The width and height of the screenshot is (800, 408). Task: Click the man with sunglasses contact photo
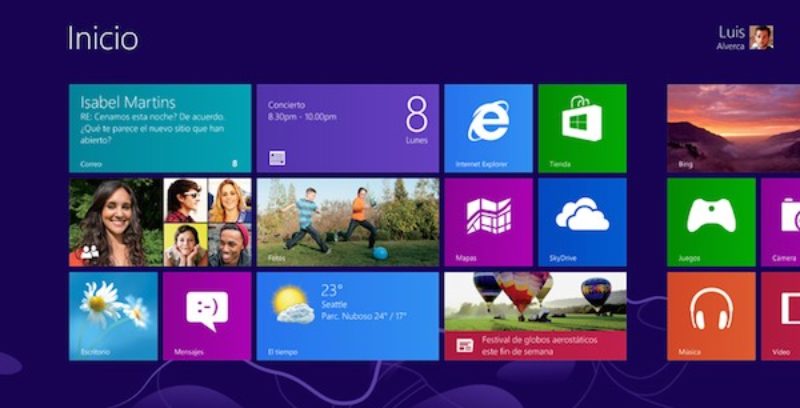click(x=185, y=200)
